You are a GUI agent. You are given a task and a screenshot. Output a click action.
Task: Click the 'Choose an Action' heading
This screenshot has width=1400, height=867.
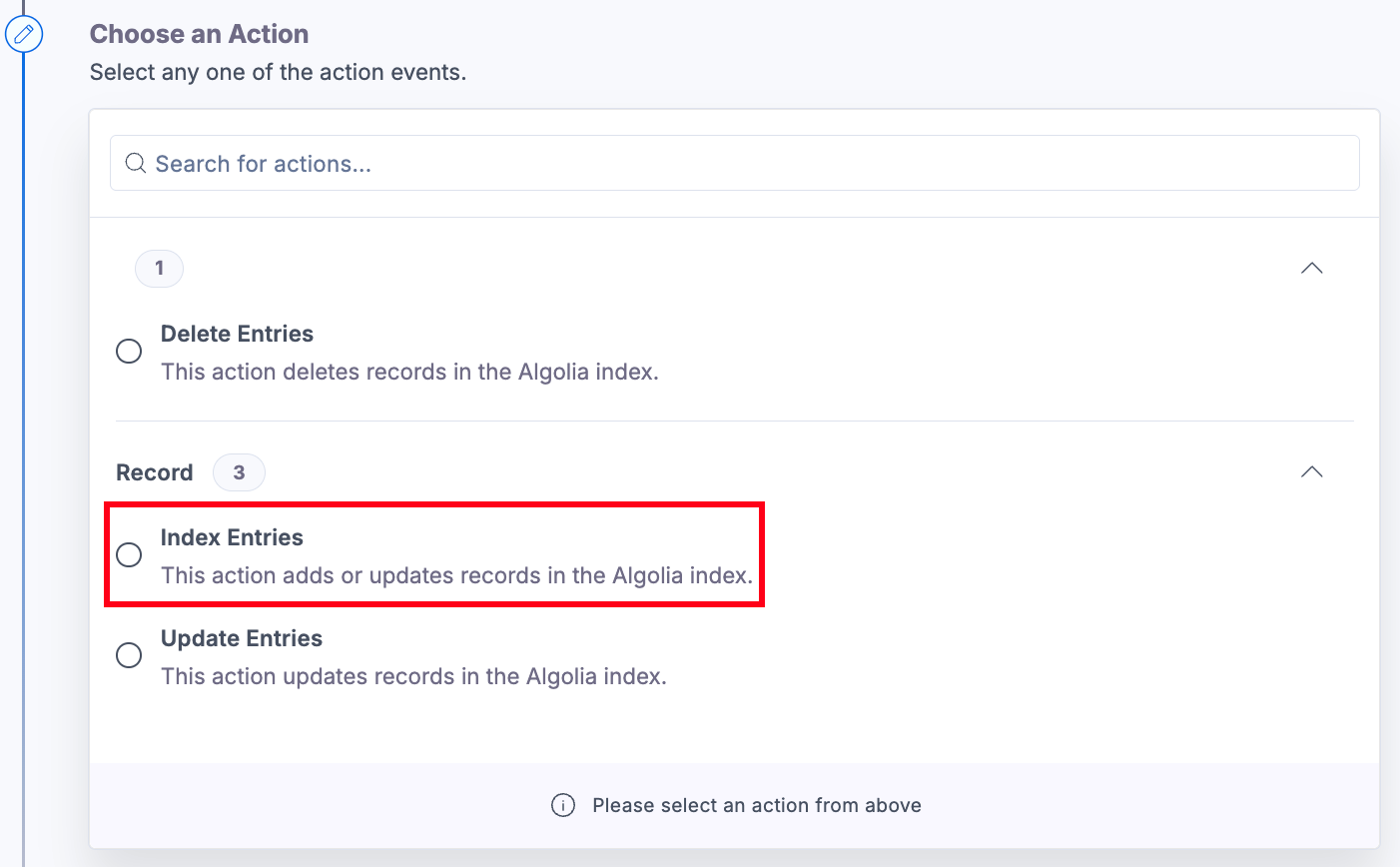coord(199,33)
